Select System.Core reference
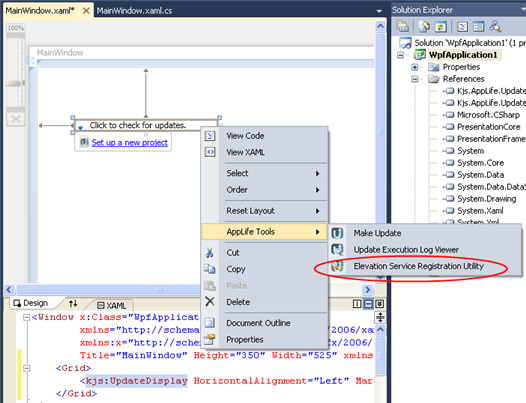The image size is (526, 403). point(481,163)
